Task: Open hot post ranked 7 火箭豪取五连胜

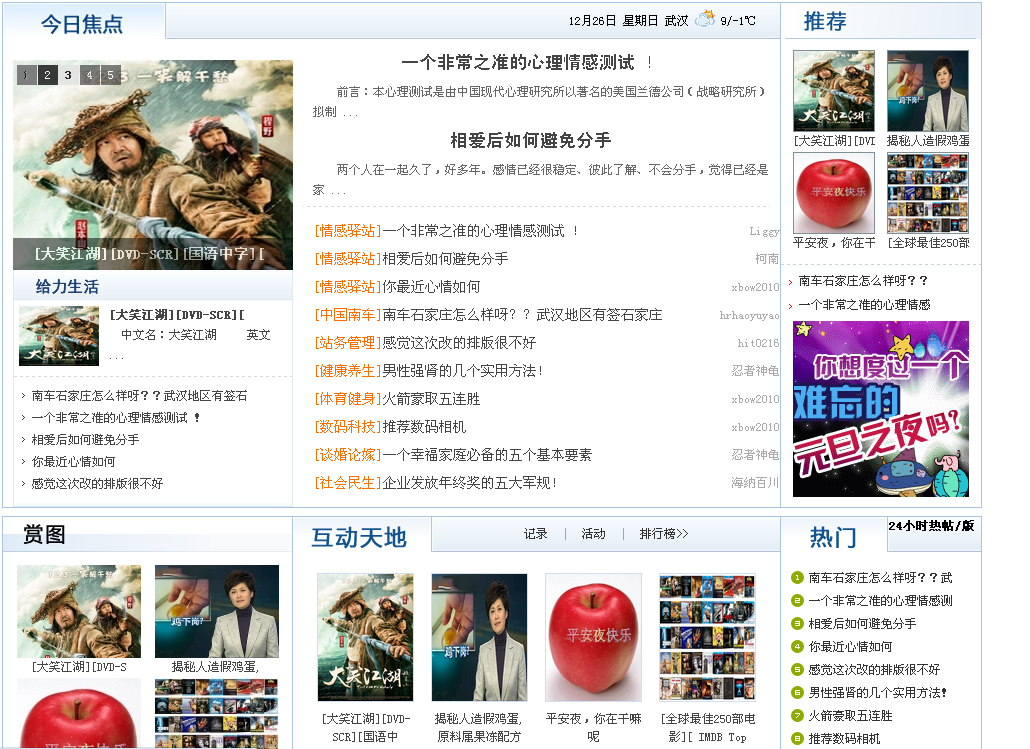Action: pyautogui.click(x=850, y=715)
